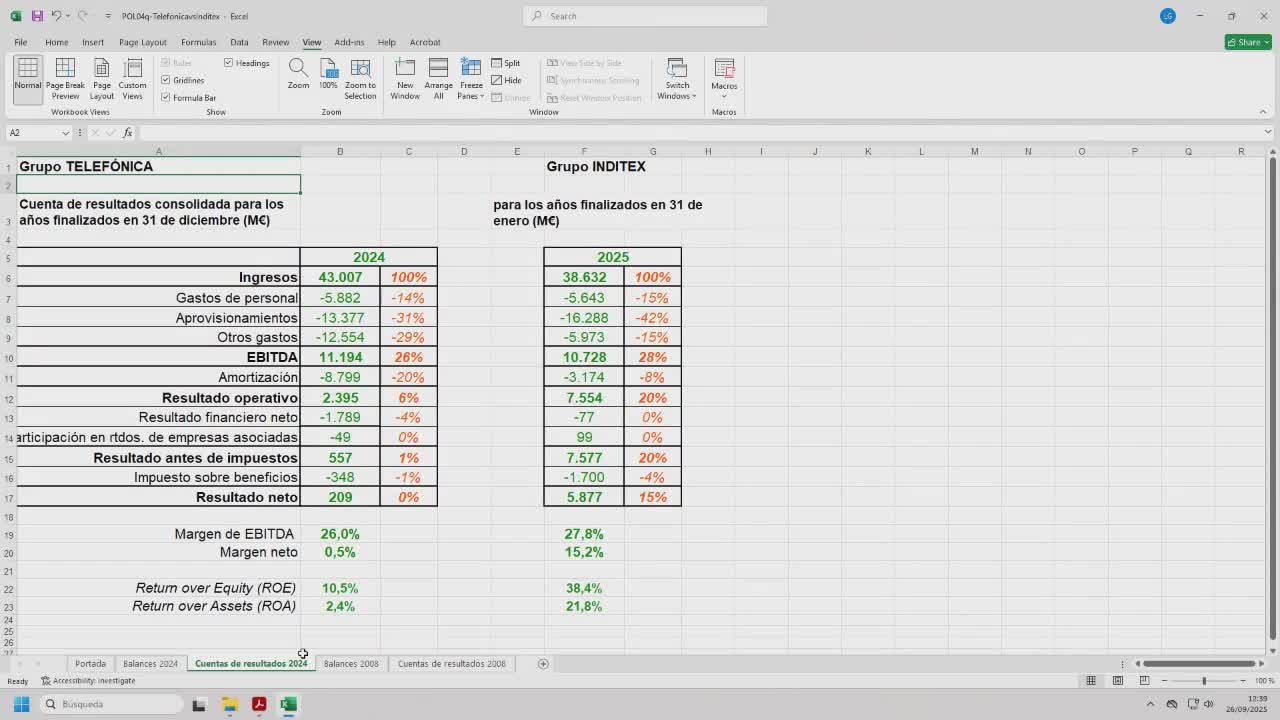Switch to the Insert tab
This screenshot has height=720, width=1280.
[x=93, y=42]
